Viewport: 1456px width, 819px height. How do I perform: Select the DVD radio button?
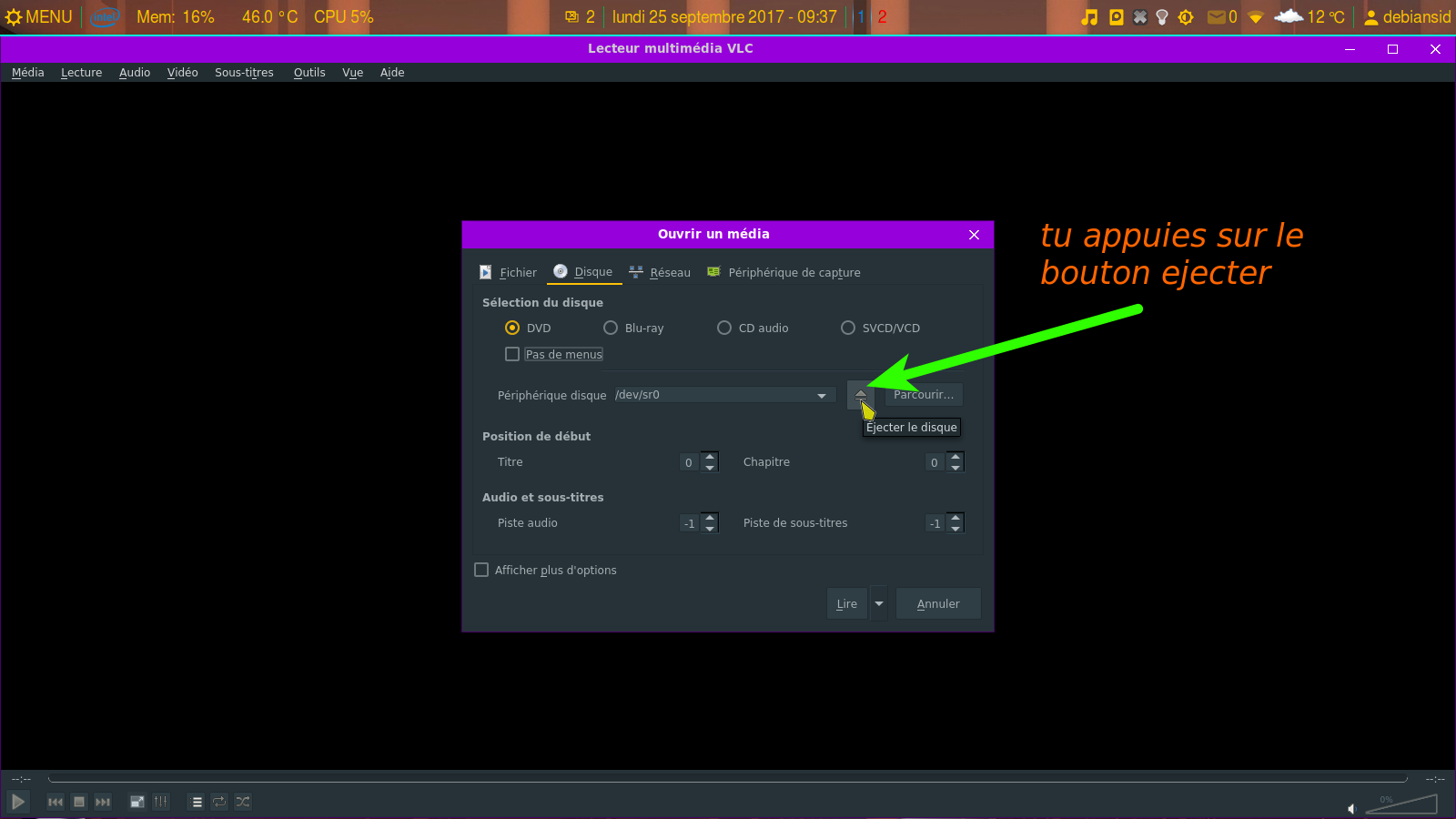[512, 328]
